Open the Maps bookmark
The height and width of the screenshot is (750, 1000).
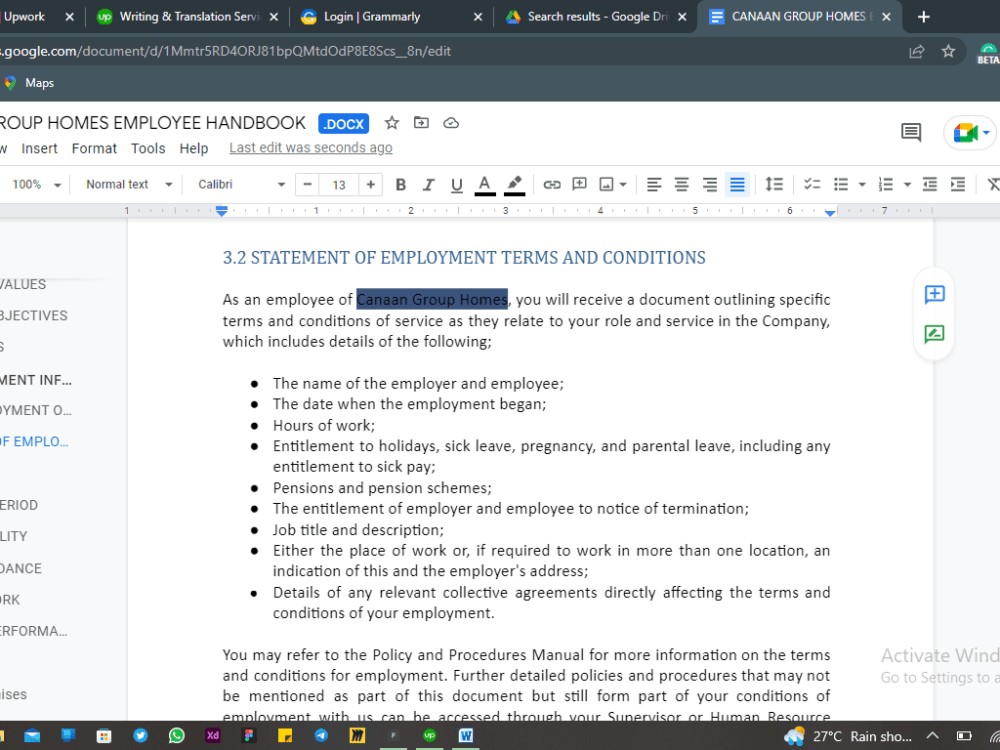[x=29, y=83]
